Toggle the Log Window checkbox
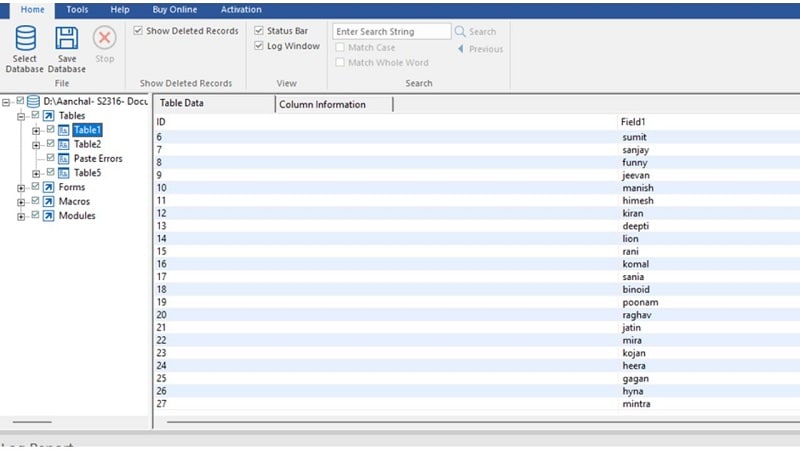 coord(259,46)
